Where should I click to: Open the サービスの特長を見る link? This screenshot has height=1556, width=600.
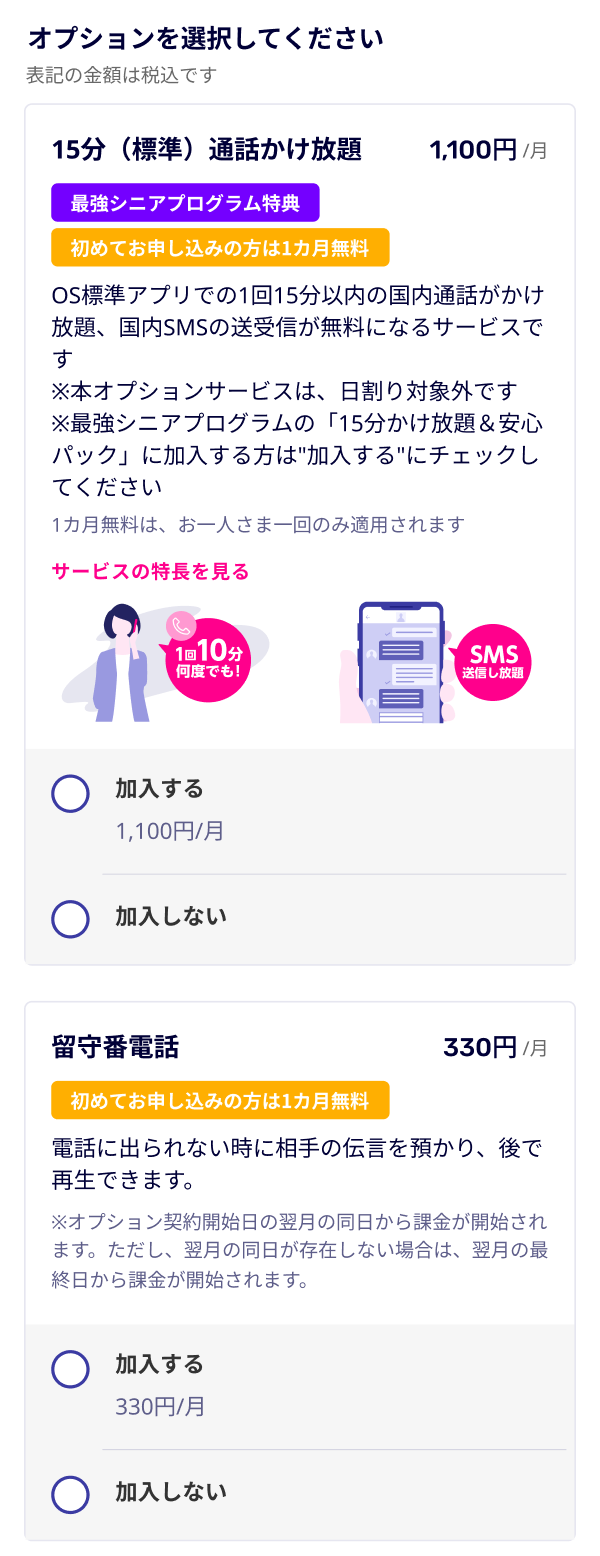[x=150, y=572]
